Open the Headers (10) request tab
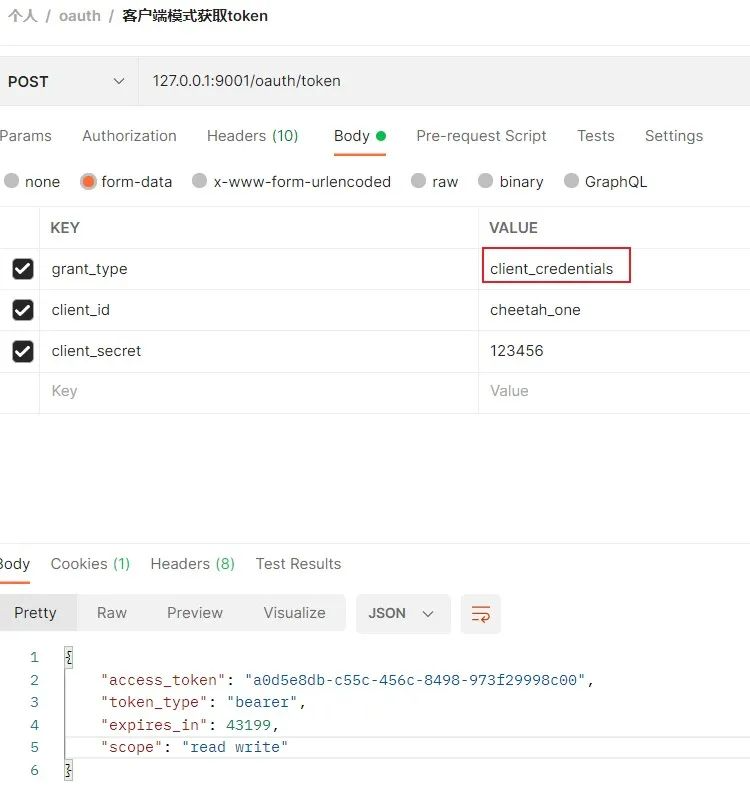Image resolution: width=750 pixels, height=791 pixels. 252,136
